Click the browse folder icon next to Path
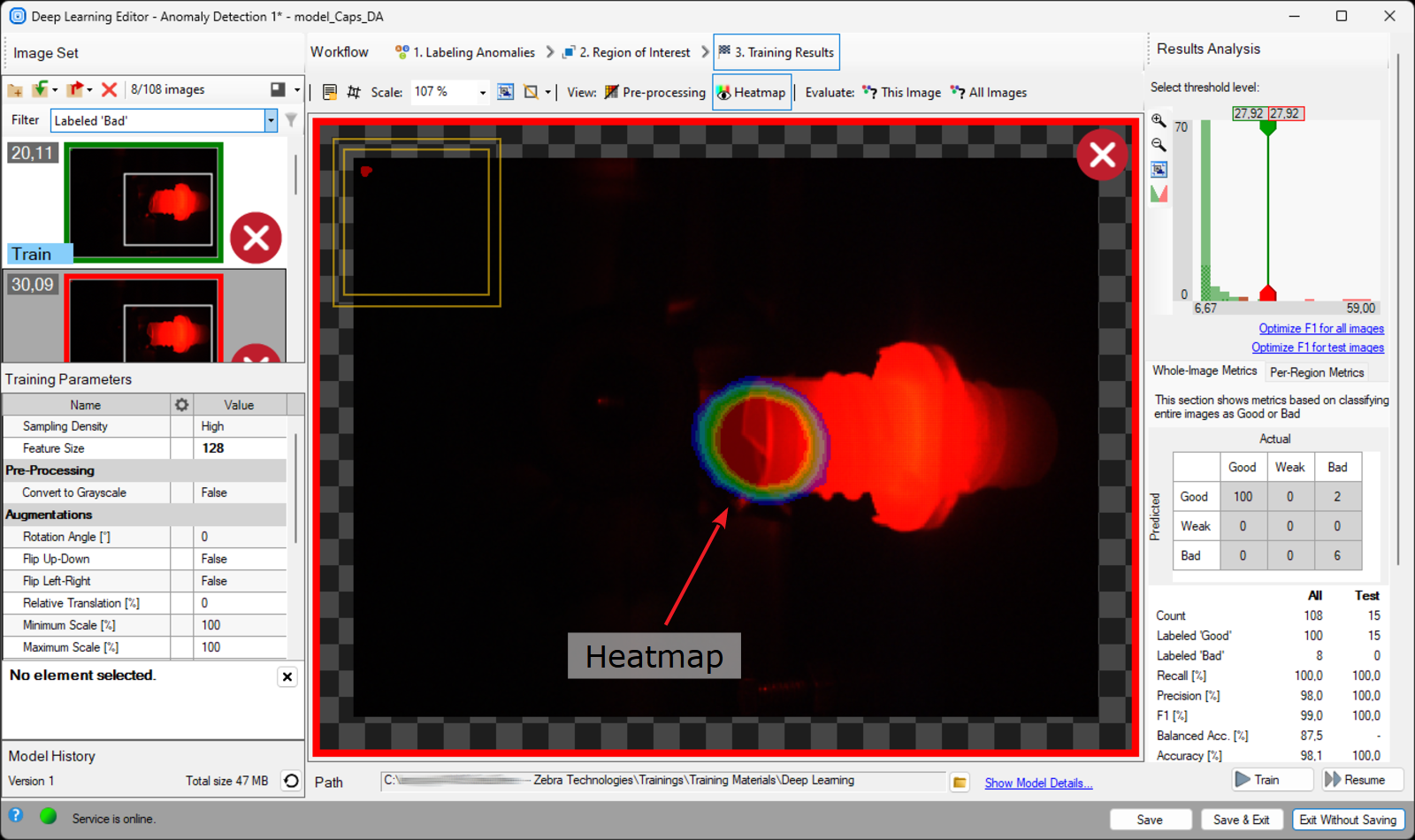The height and width of the screenshot is (840, 1415). tap(960, 783)
